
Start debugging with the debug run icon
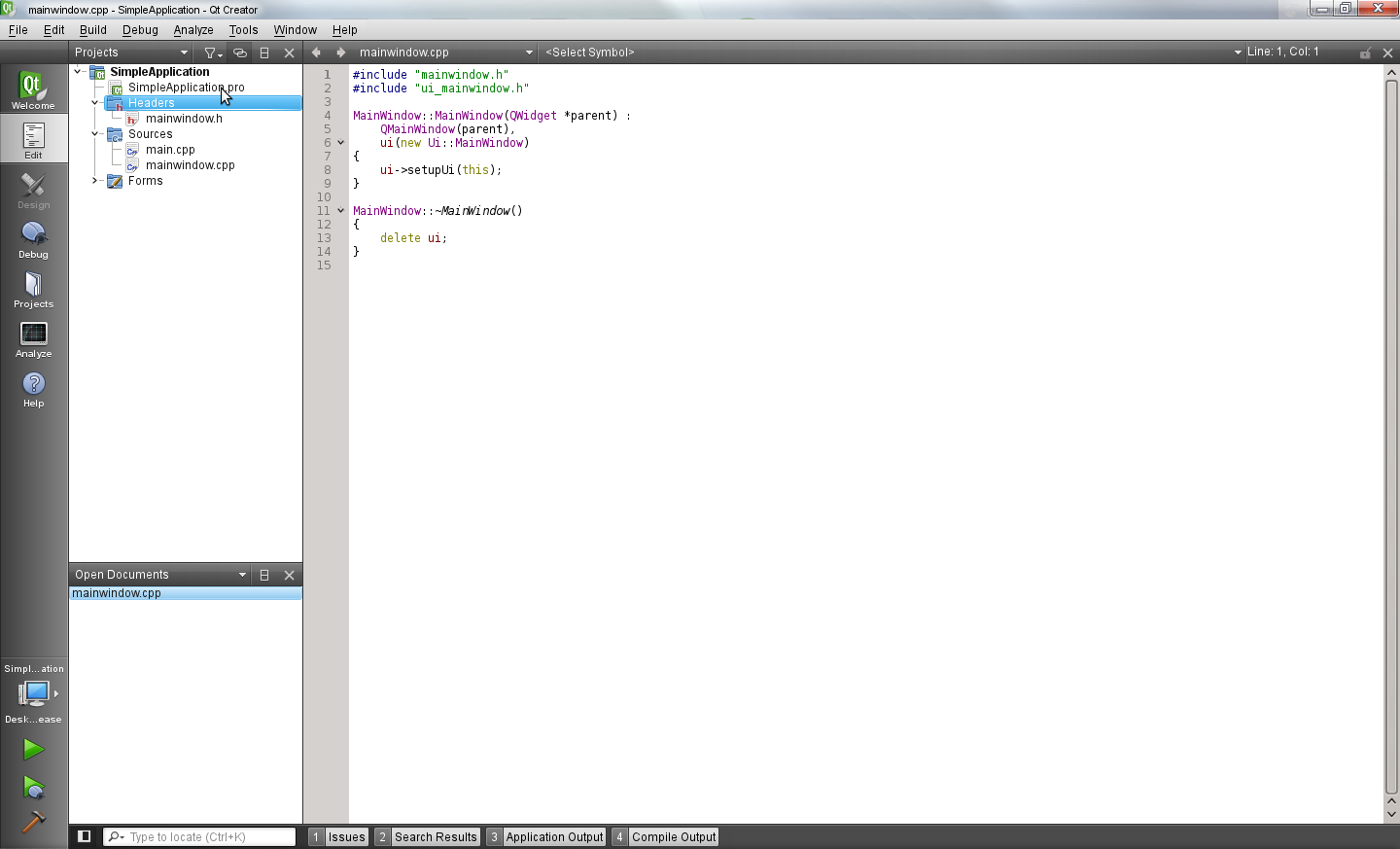tap(33, 786)
